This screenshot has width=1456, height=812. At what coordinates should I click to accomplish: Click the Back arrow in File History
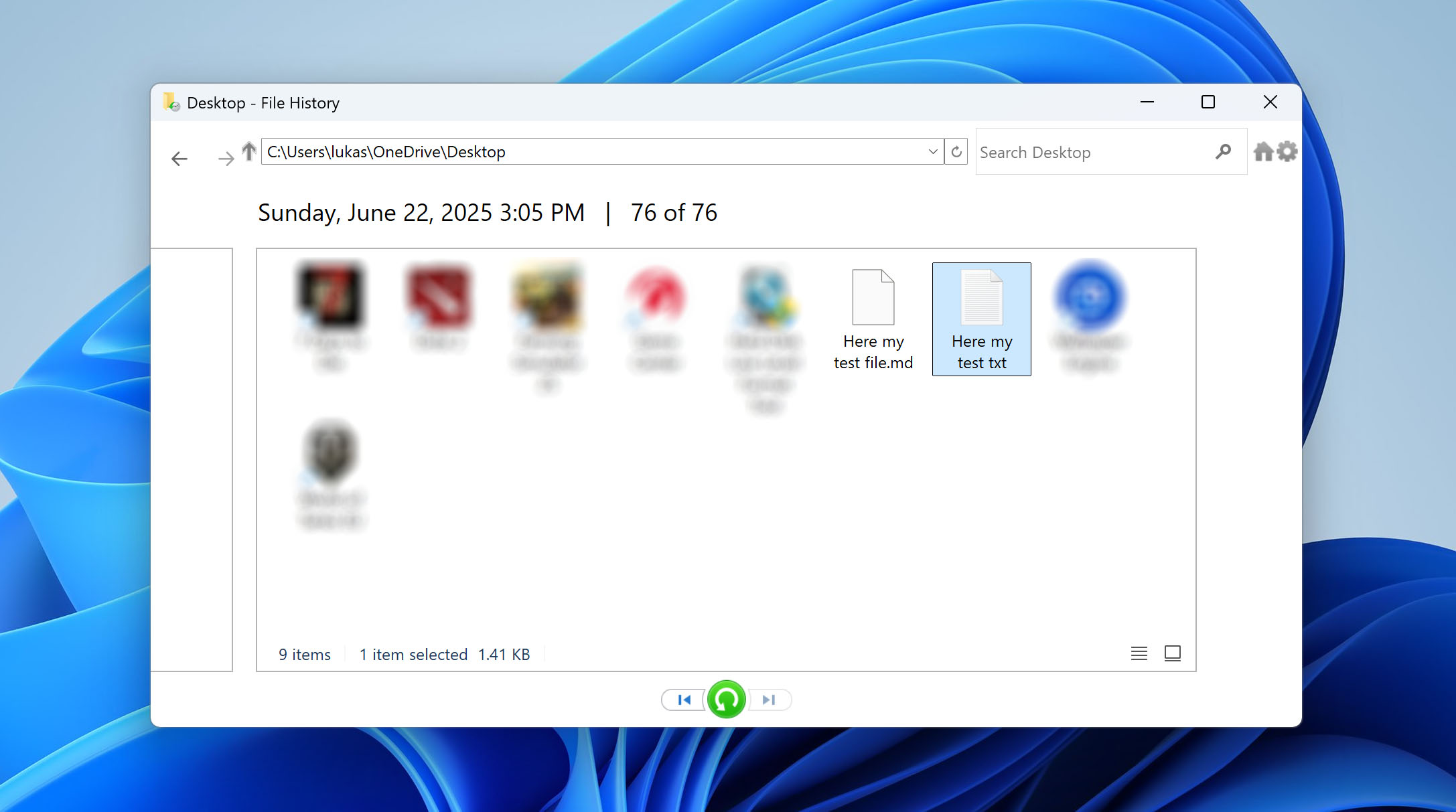(x=179, y=159)
